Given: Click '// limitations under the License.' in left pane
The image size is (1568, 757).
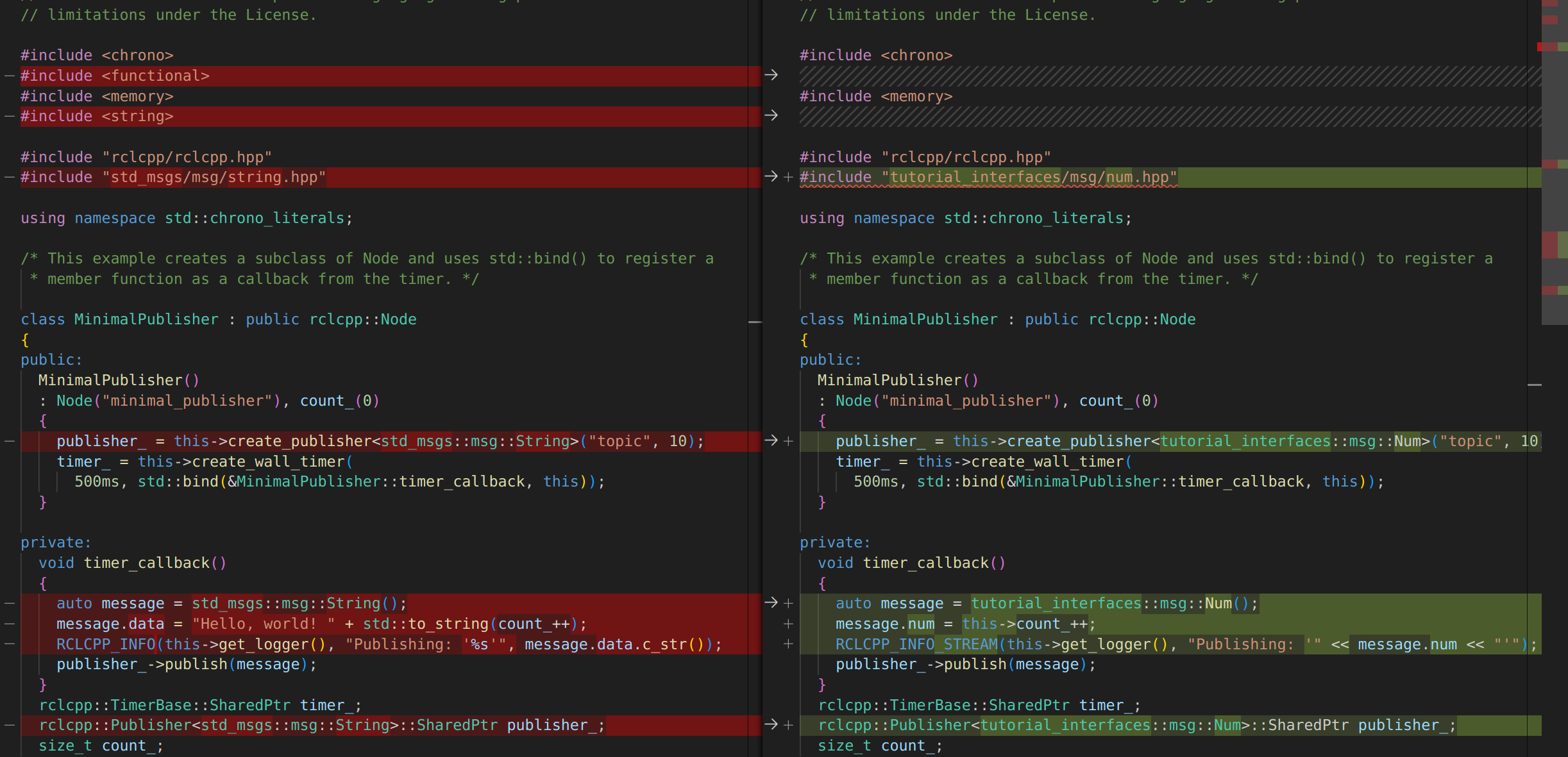Looking at the screenshot, I should point(169,15).
